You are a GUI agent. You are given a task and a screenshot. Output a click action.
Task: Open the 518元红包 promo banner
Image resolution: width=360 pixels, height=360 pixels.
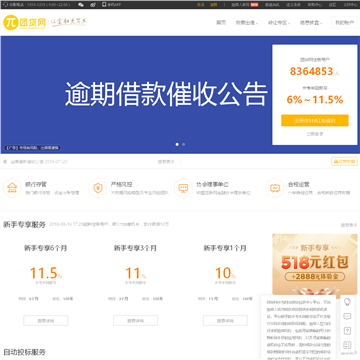pyautogui.click(x=315, y=264)
